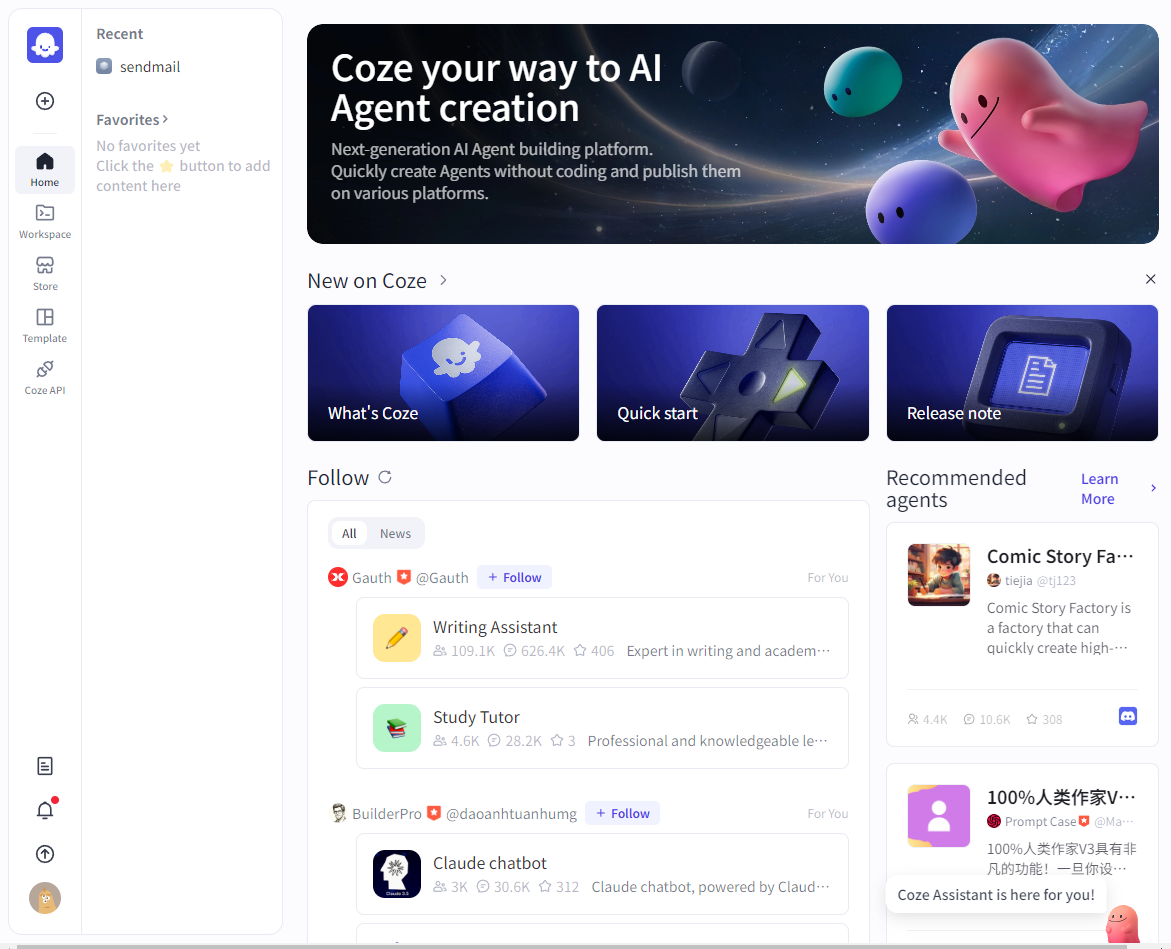Viewport: 1171px width, 949px height.
Task: Click the create new plus icon
Action: (x=45, y=101)
